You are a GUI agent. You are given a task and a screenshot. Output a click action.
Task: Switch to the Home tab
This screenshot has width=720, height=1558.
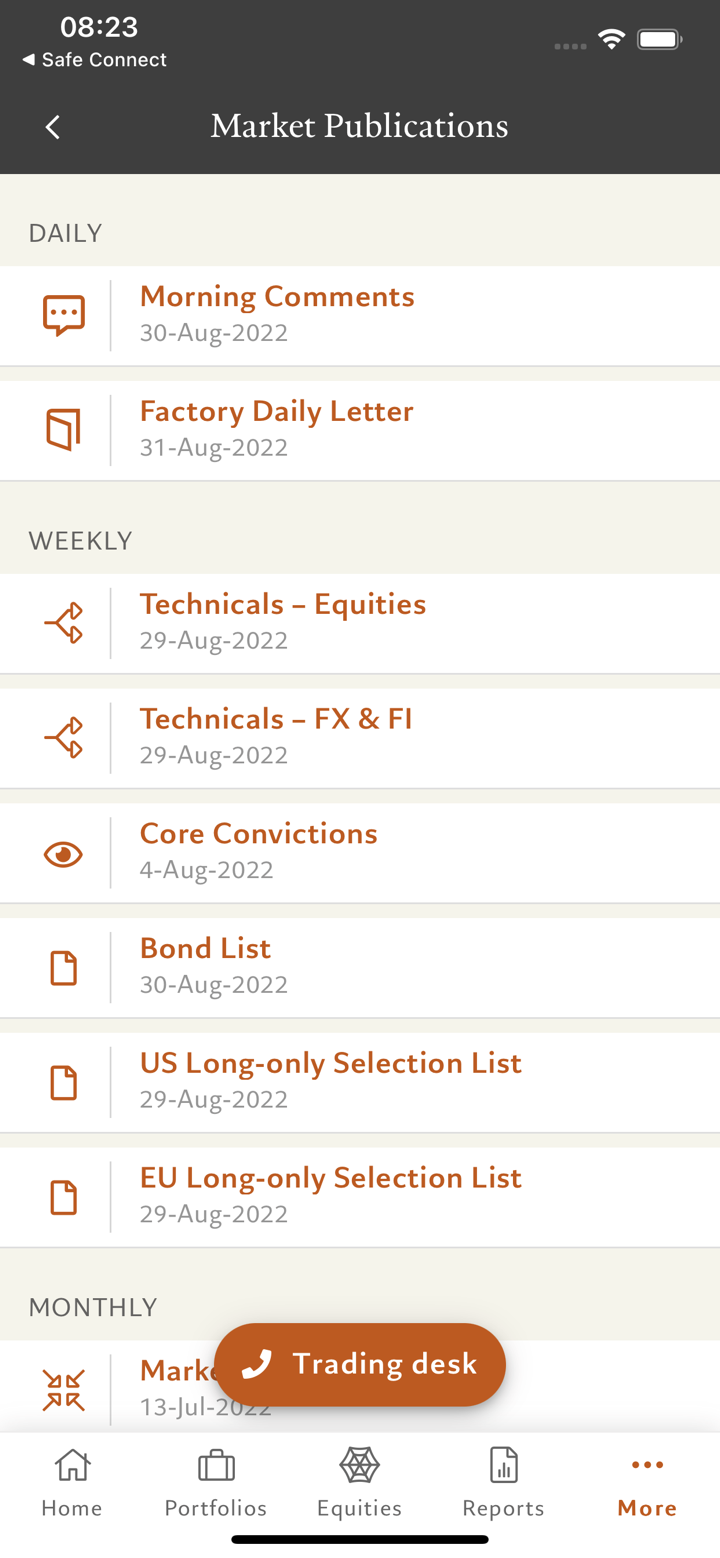[72, 1484]
